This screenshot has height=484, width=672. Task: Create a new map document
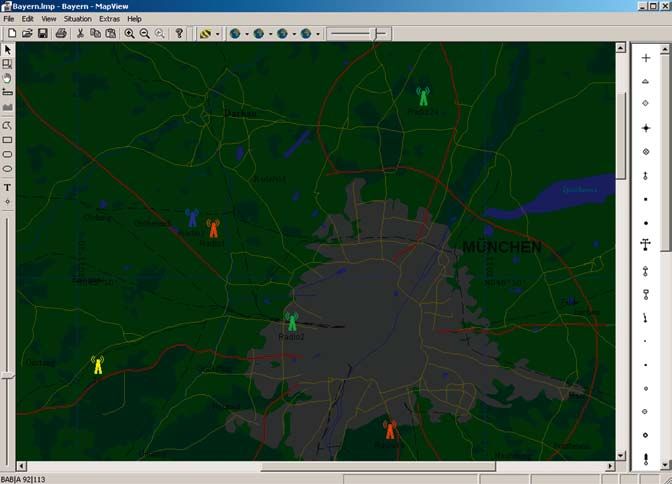(12, 33)
